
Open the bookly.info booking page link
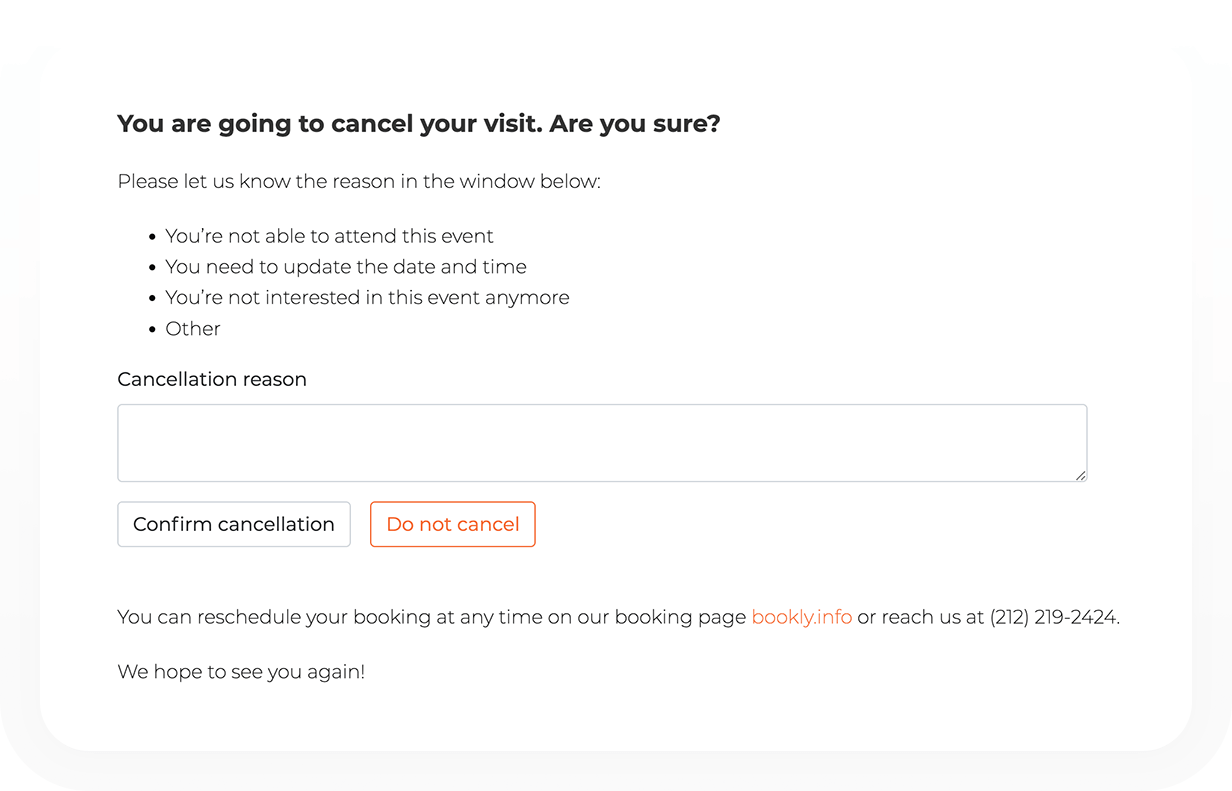point(802,617)
